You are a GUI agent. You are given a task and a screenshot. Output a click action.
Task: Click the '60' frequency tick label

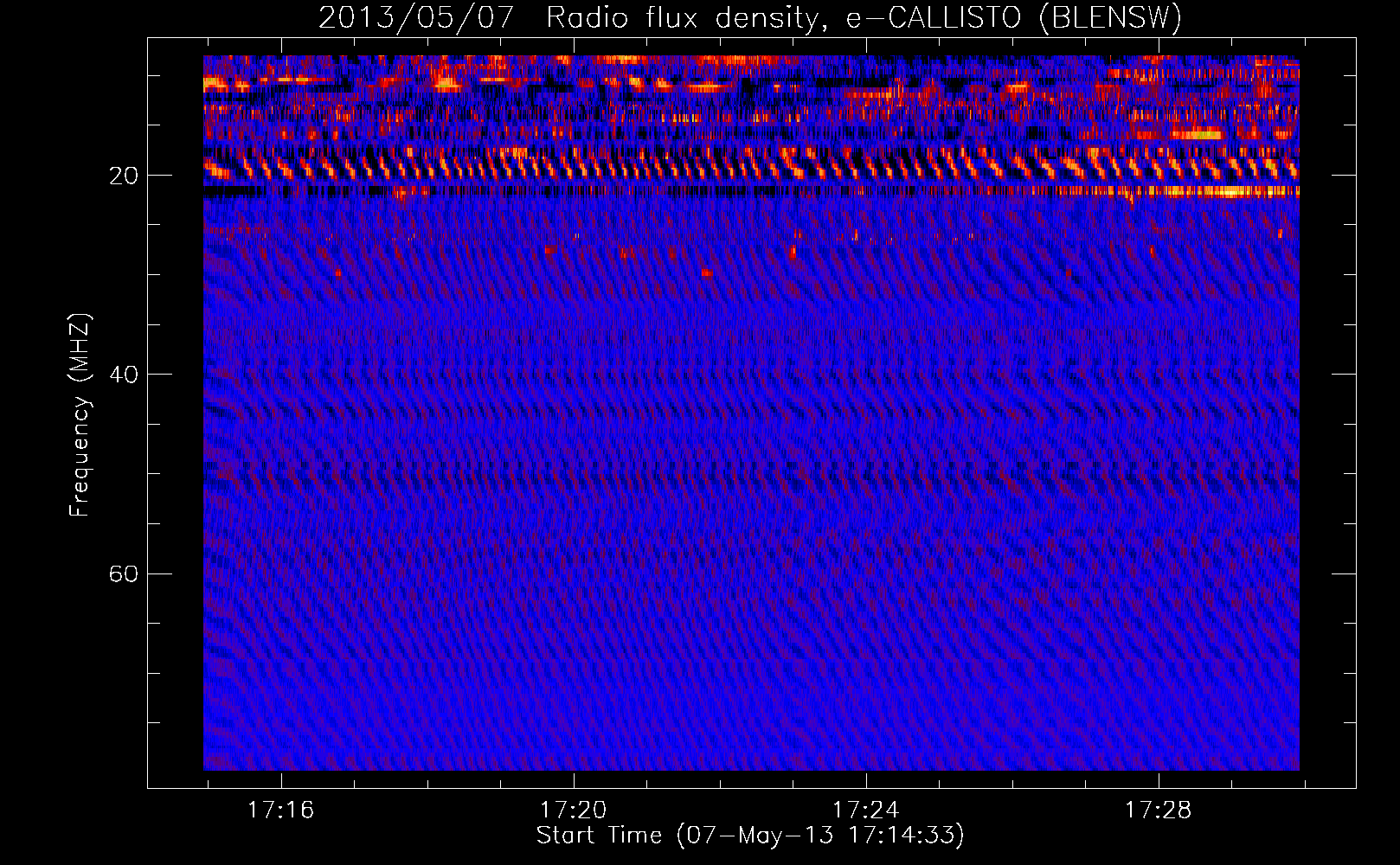(x=124, y=574)
